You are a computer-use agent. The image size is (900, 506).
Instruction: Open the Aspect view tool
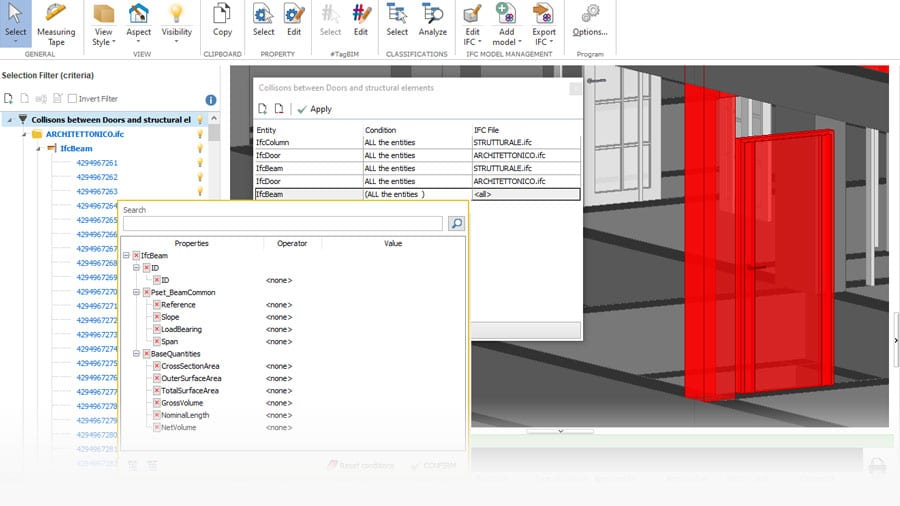coord(138,24)
